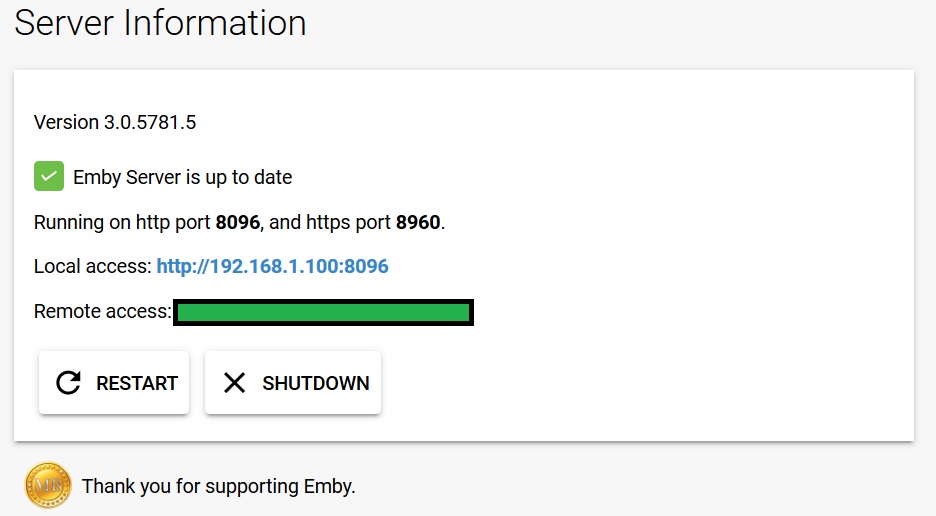The image size is (936, 516).
Task: Click the 'and https port' text
Action: pos(330,223)
